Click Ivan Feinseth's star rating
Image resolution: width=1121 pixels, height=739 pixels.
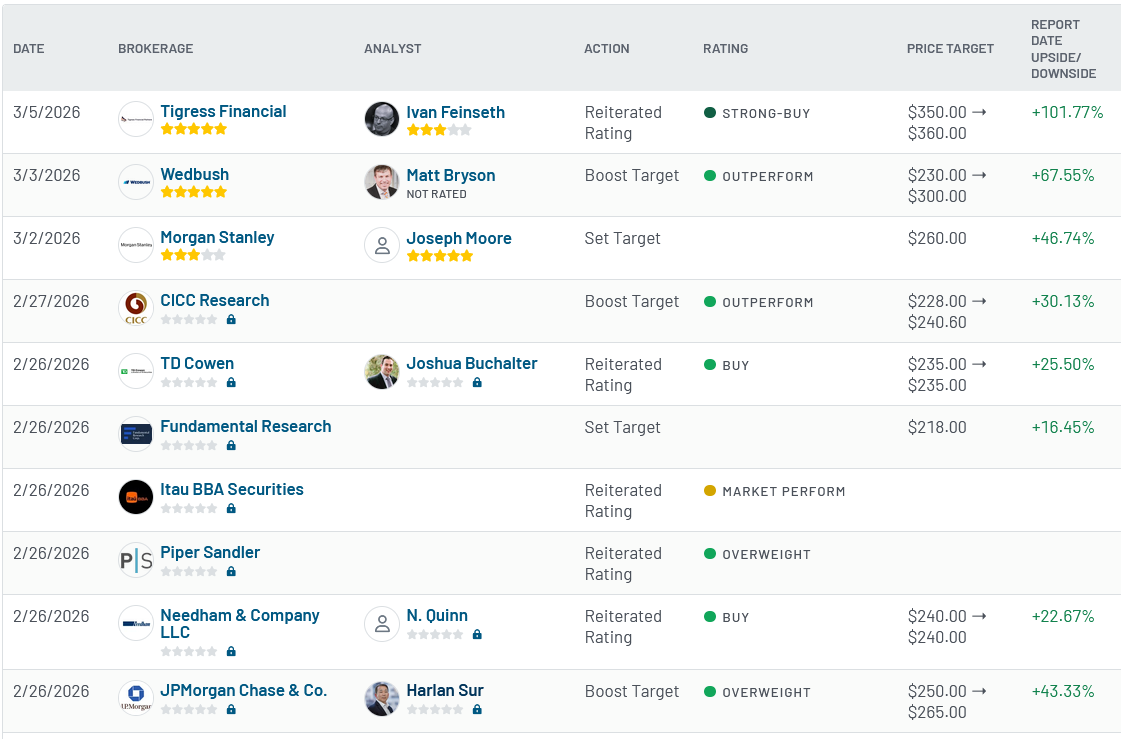pyautogui.click(x=440, y=130)
